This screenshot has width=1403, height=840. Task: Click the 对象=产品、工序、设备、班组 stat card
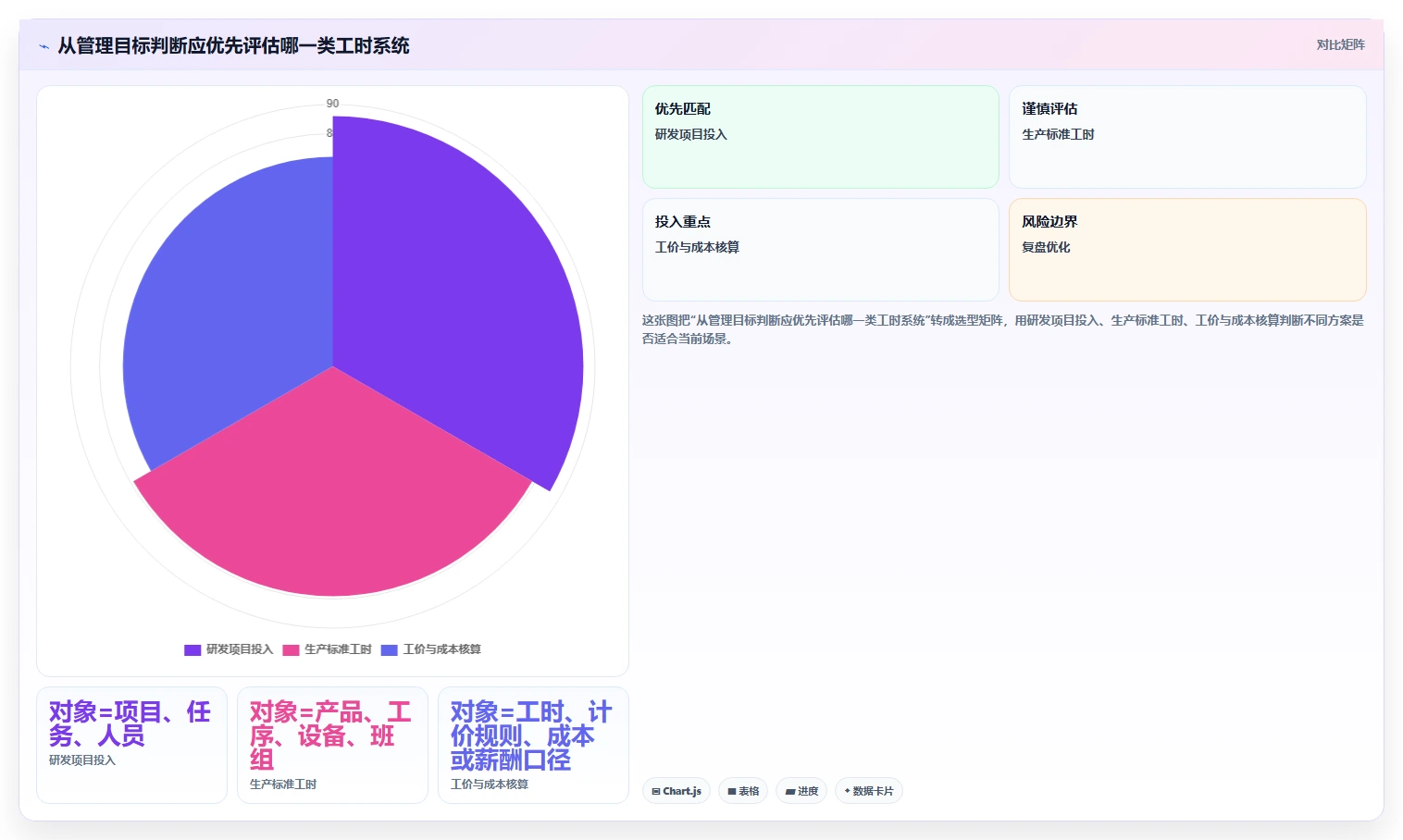coord(332,745)
